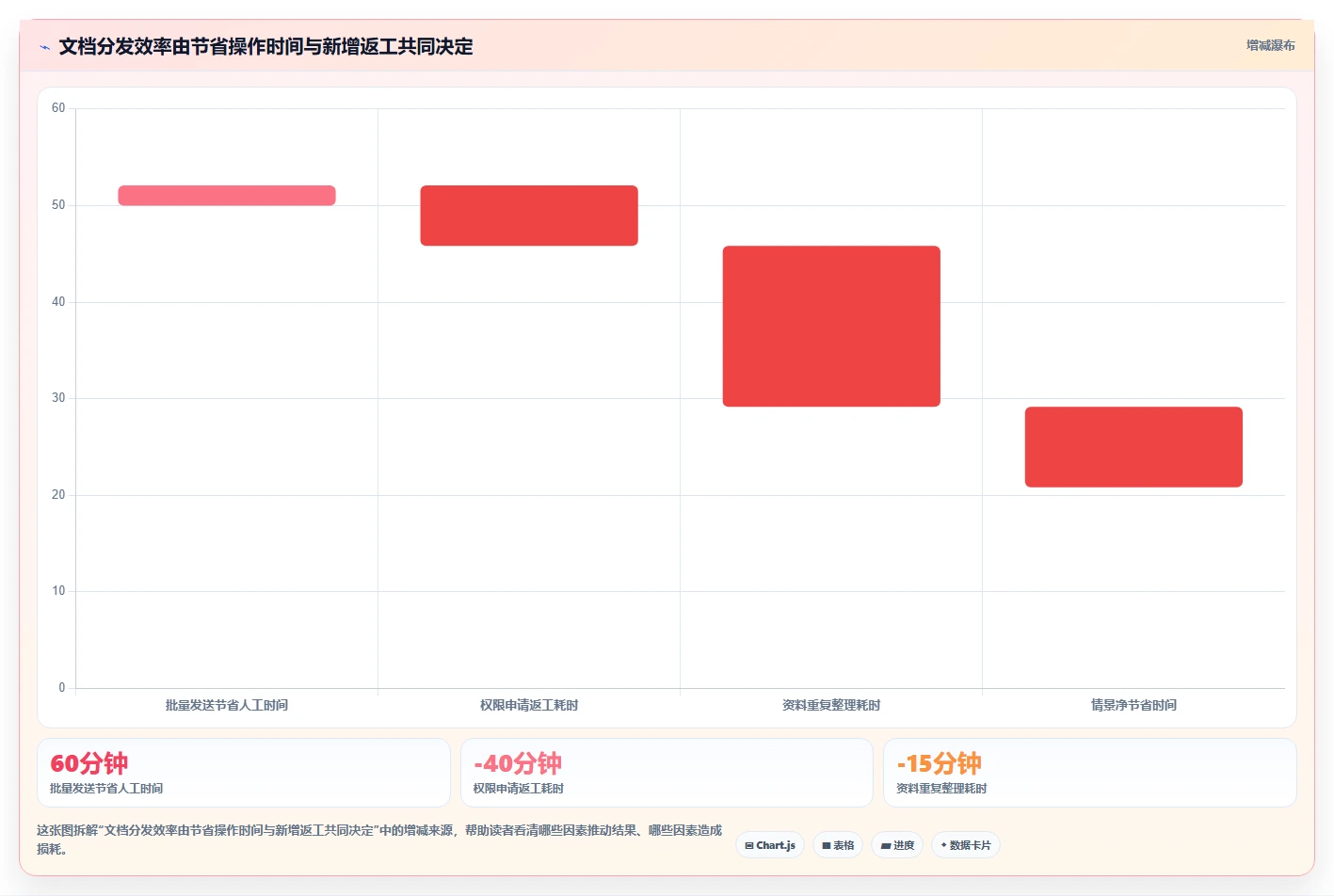1334x896 pixels.
Task: Click the red 情景净节省时间 bar
Action: point(1133,447)
